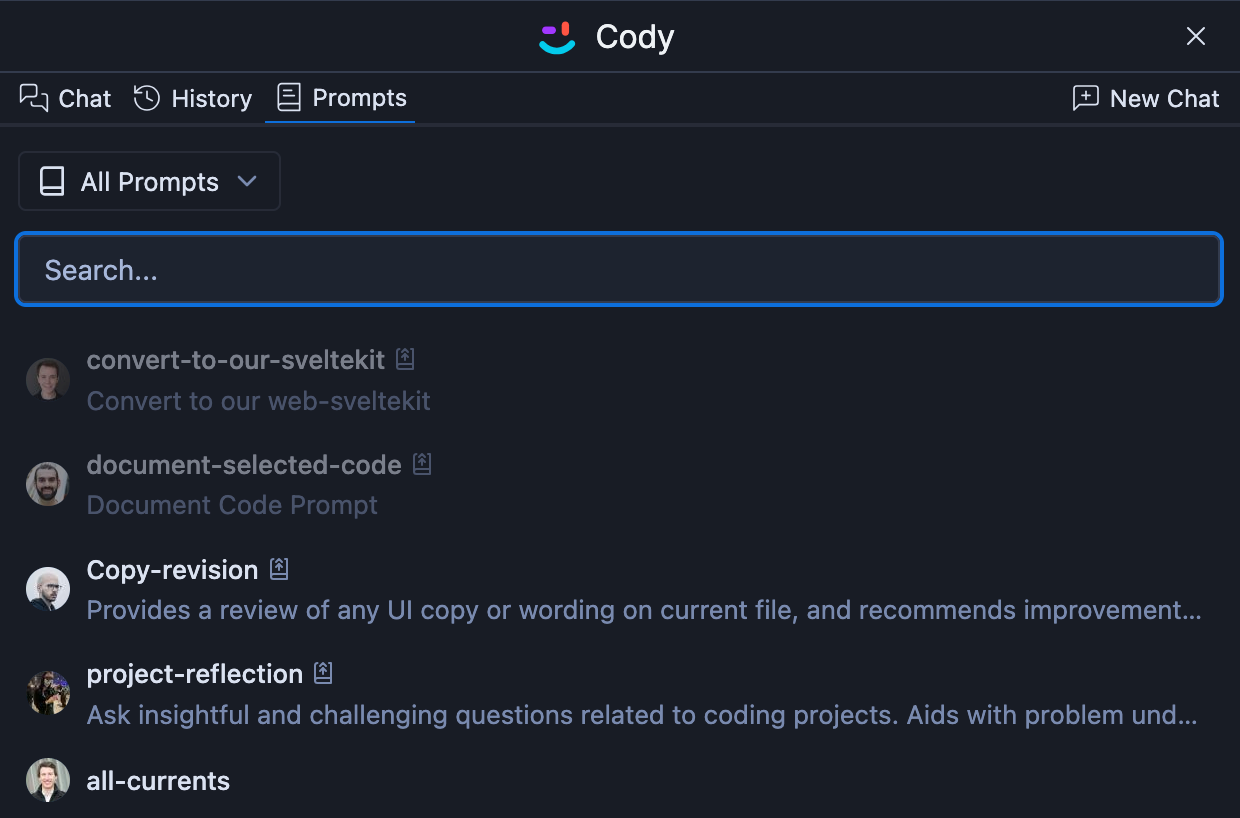Select the Prompts tab
Viewport: 1240px width, 818px height.
tap(341, 98)
